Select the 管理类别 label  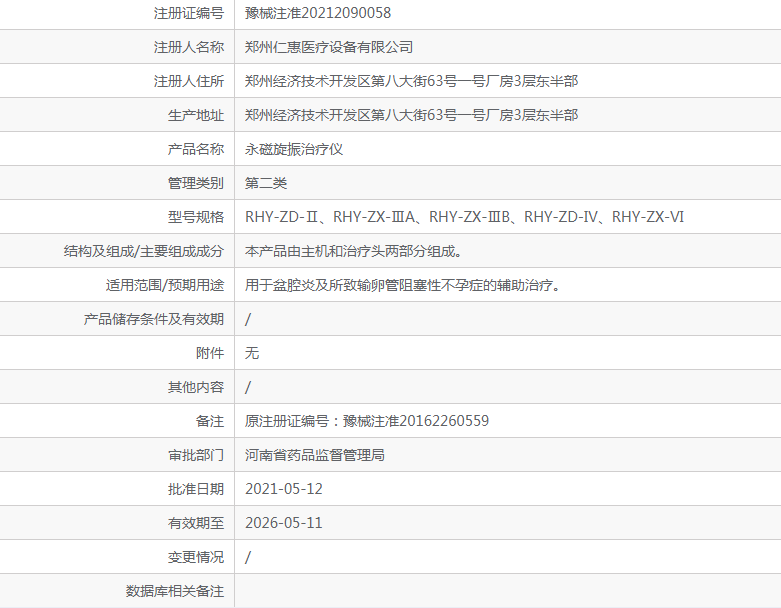coord(196,183)
